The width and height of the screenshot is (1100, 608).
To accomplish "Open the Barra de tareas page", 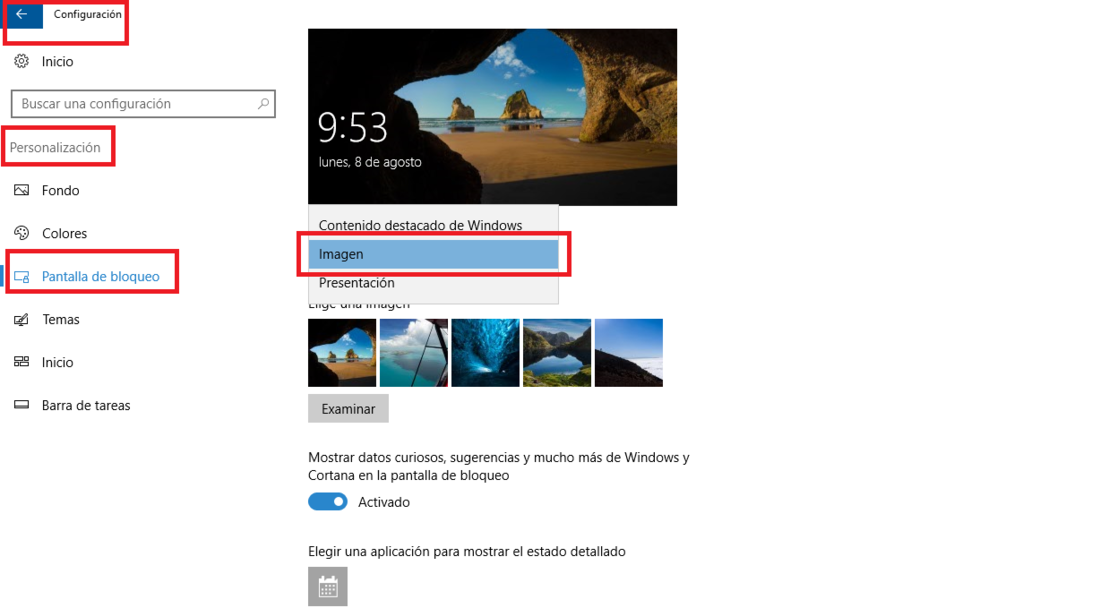I will pyautogui.click(x=86, y=405).
